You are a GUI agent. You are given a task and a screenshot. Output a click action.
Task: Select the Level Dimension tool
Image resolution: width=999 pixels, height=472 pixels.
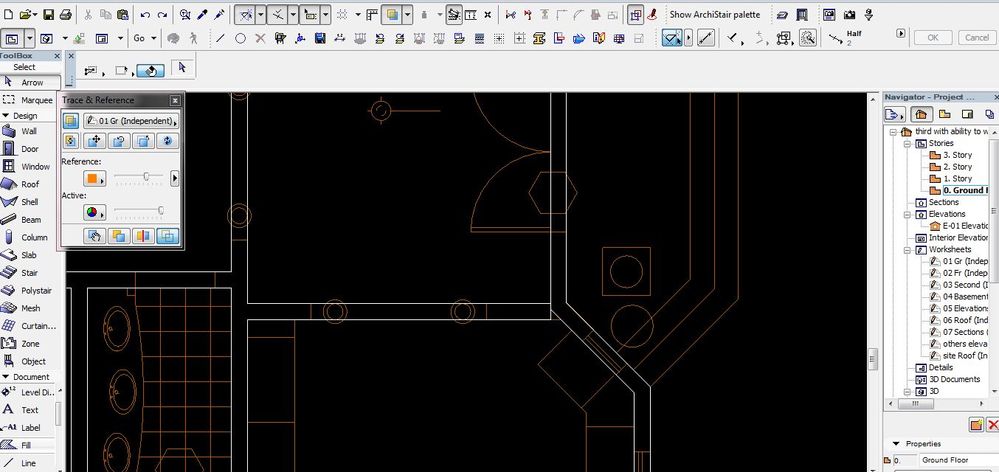click(29, 392)
